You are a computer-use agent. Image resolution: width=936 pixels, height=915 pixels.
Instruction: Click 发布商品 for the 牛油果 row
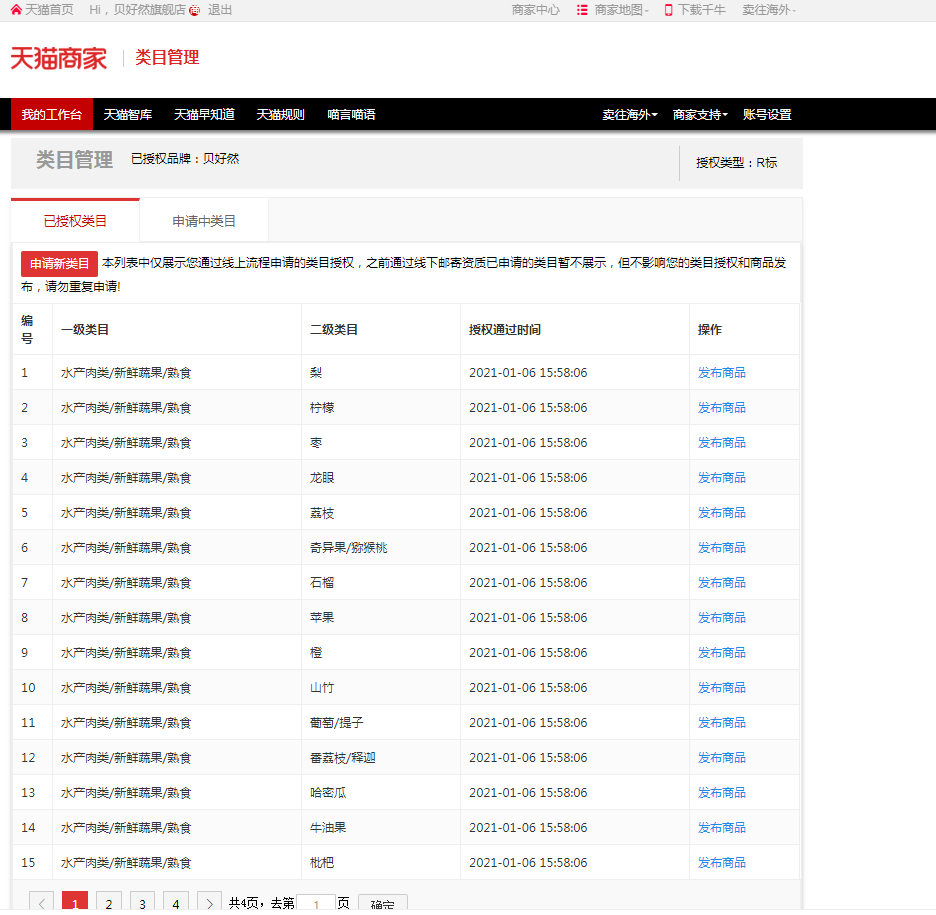[x=722, y=828]
